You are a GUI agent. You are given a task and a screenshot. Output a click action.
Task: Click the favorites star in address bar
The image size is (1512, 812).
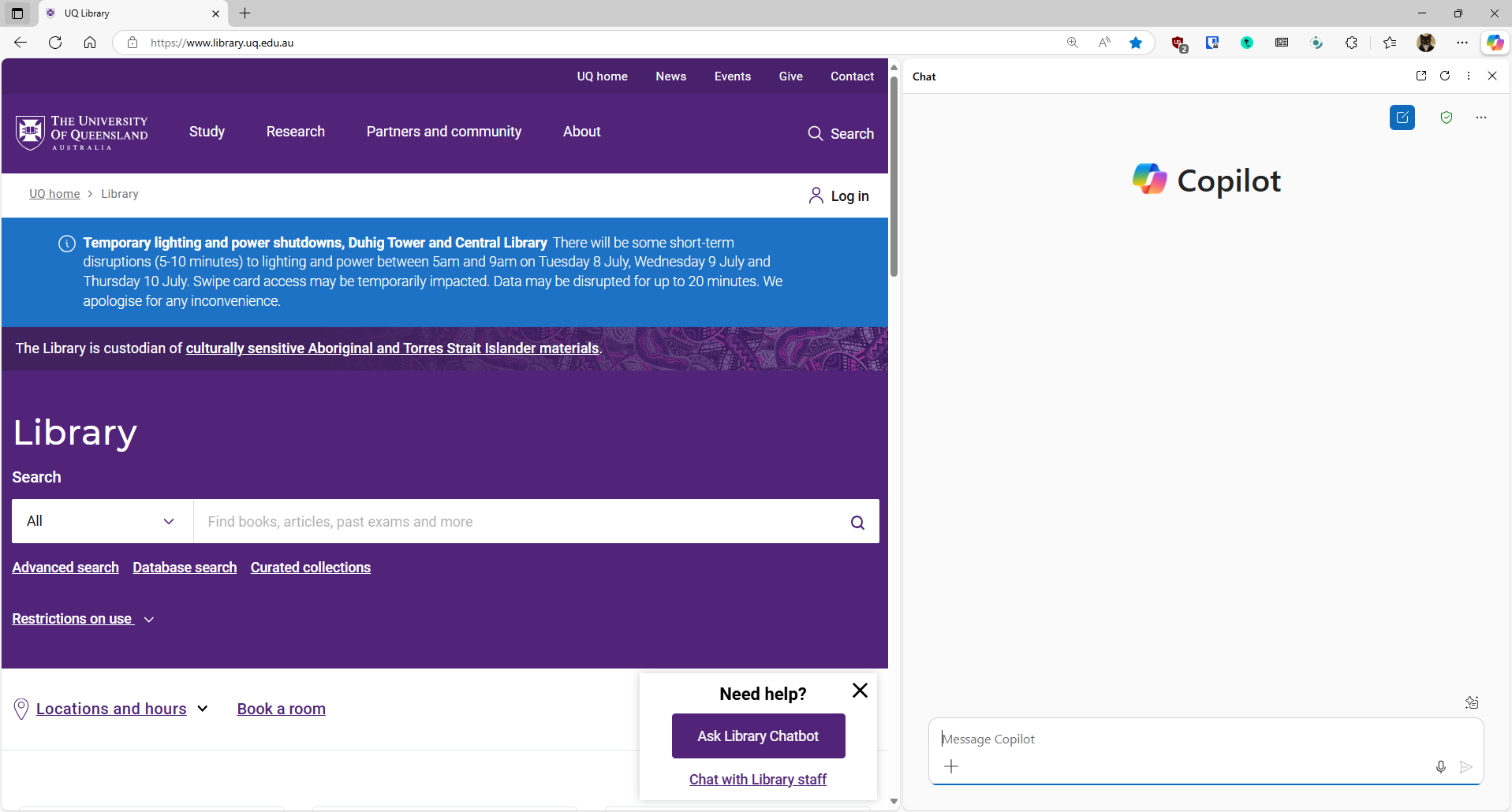[x=1135, y=43]
